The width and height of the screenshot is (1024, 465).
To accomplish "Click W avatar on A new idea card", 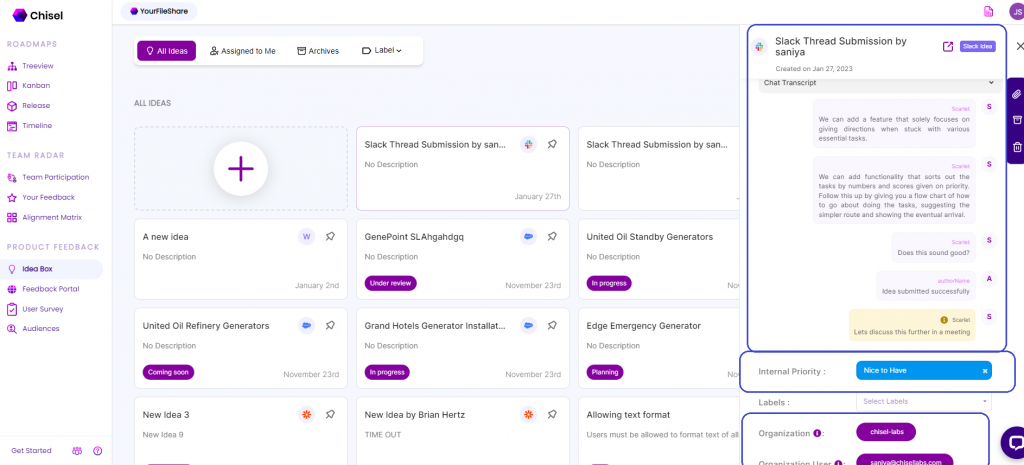I will (306, 236).
